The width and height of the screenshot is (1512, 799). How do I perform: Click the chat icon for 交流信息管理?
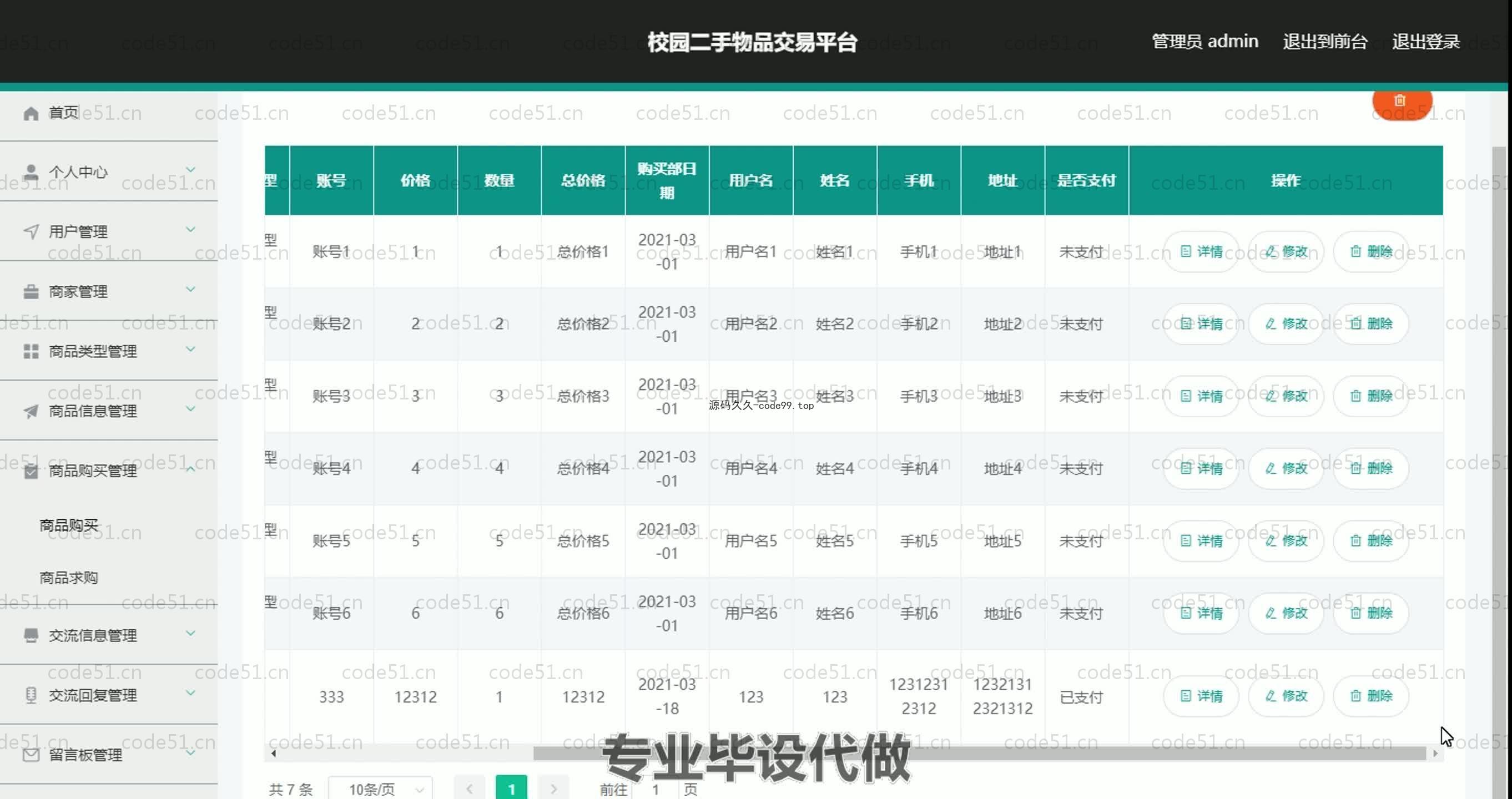click(31, 635)
